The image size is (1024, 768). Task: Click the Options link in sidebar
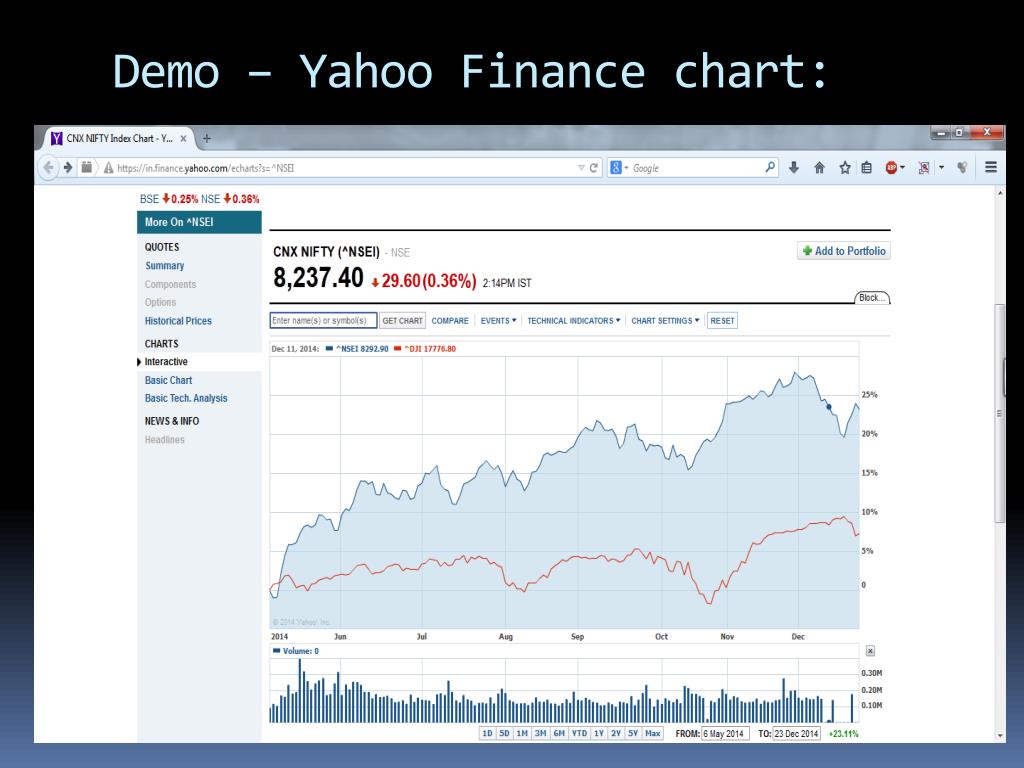point(160,302)
